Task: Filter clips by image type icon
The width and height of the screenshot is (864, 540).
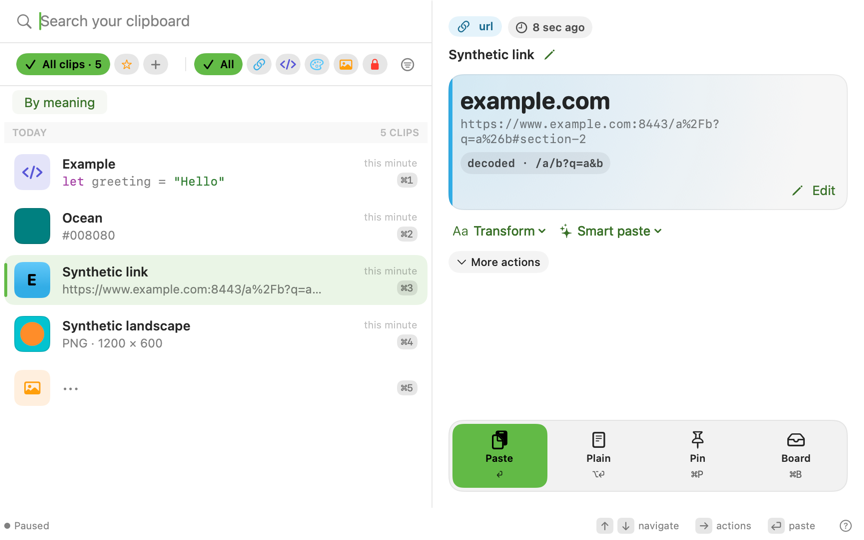Action: point(345,64)
